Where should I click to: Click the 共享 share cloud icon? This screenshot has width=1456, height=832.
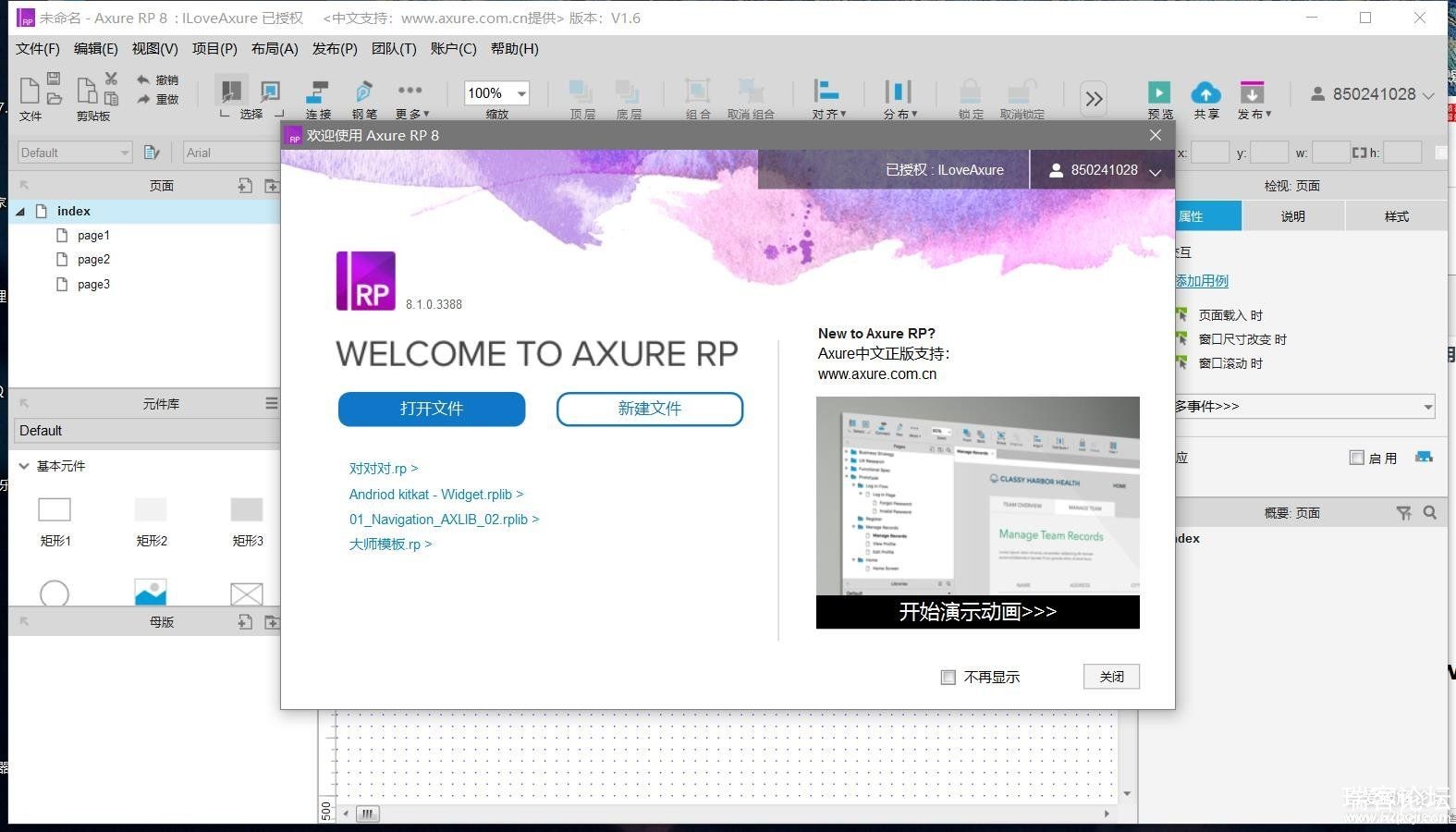pyautogui.click(x=1205, y=92)
